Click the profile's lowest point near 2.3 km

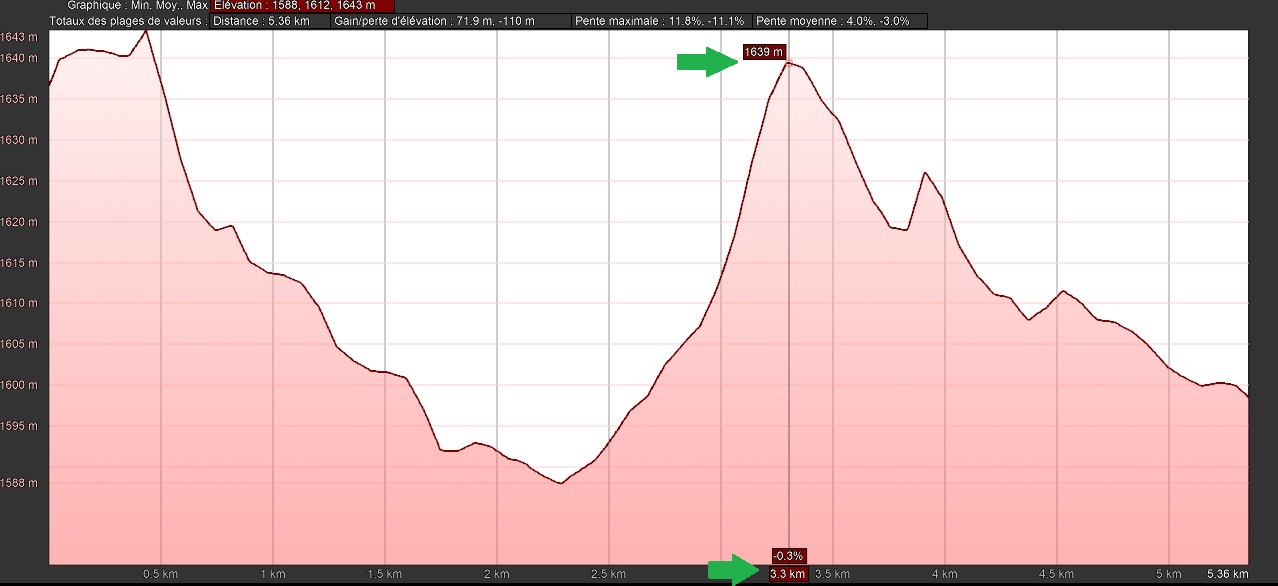pyautogui.click(x=561, y=483)
